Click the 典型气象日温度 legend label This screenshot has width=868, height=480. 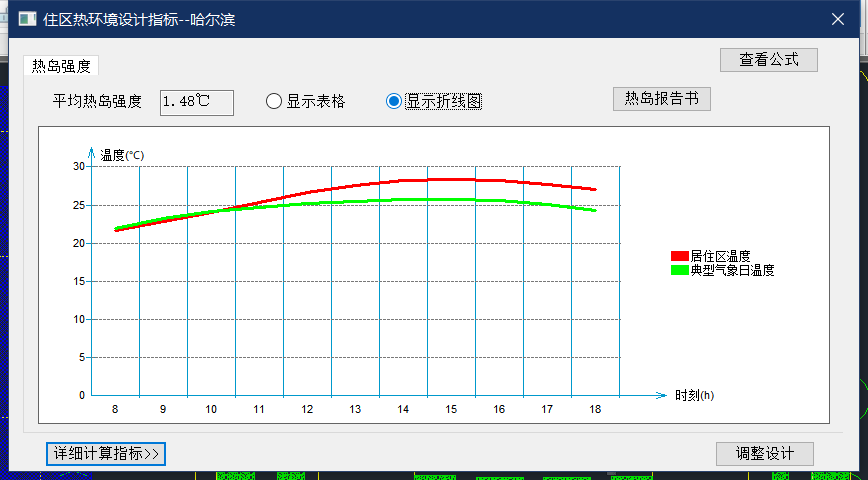tap(732, 270)
